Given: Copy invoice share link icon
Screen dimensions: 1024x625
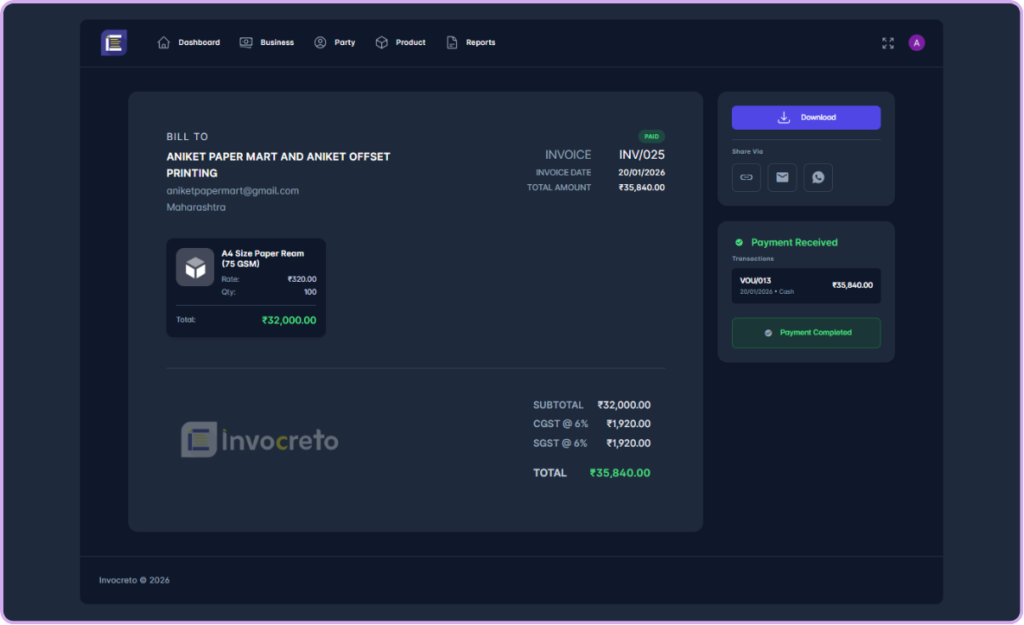Looking at the screenshot, I should 746,177.
